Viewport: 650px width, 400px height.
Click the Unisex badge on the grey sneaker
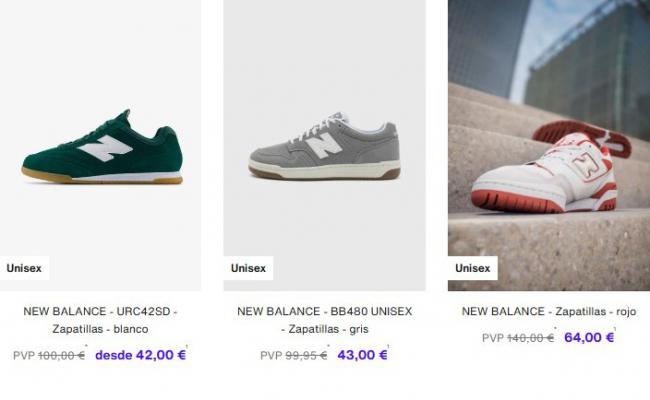click(248, 268)
